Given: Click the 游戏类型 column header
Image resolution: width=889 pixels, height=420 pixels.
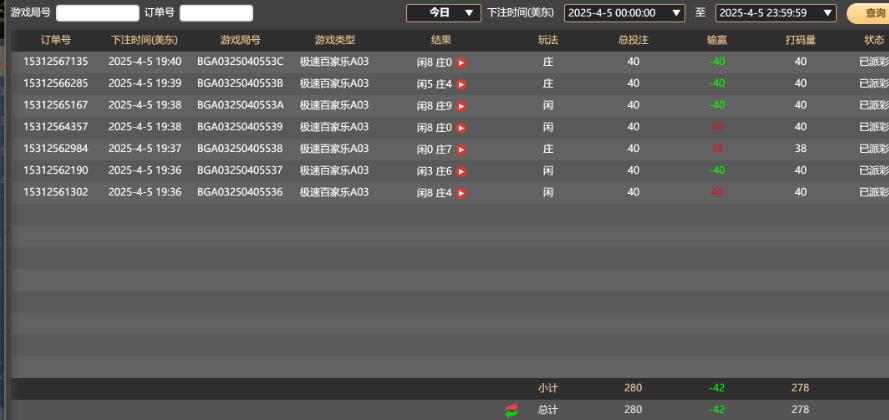Looking at the screenshot, I should (x=335, y=40).
